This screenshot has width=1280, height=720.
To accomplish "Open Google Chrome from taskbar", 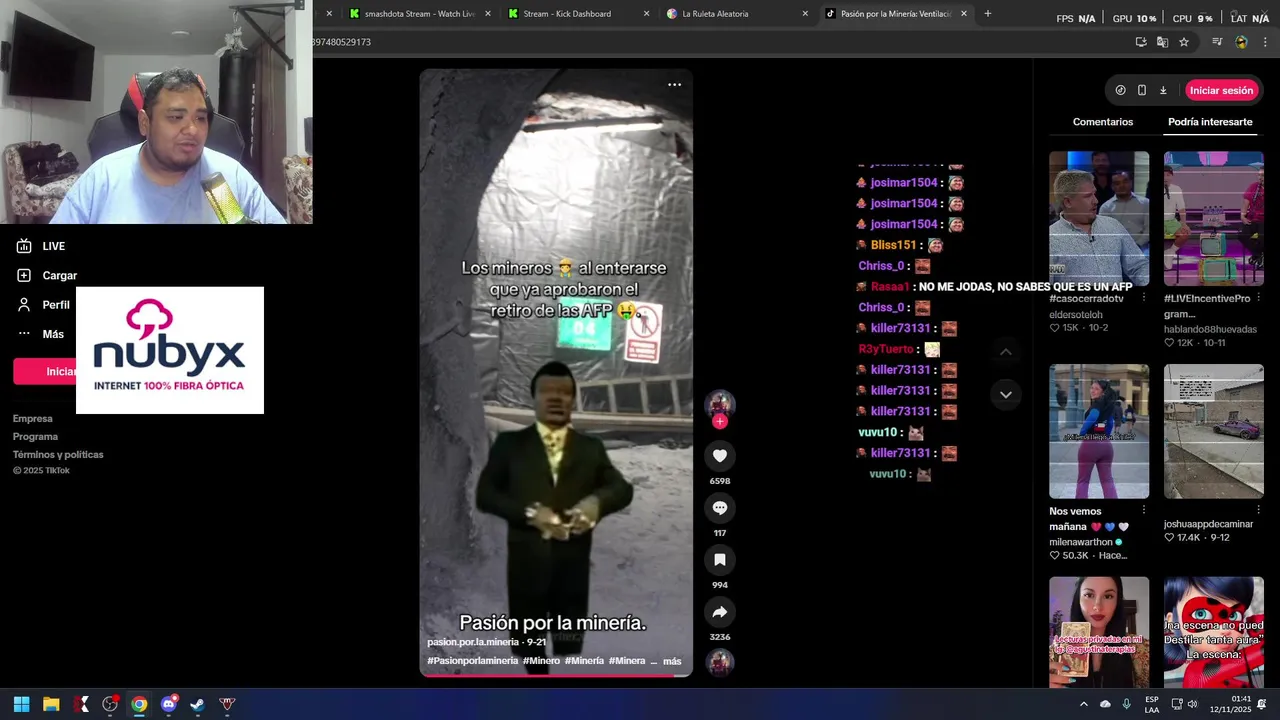I will [x=139, y=704].
